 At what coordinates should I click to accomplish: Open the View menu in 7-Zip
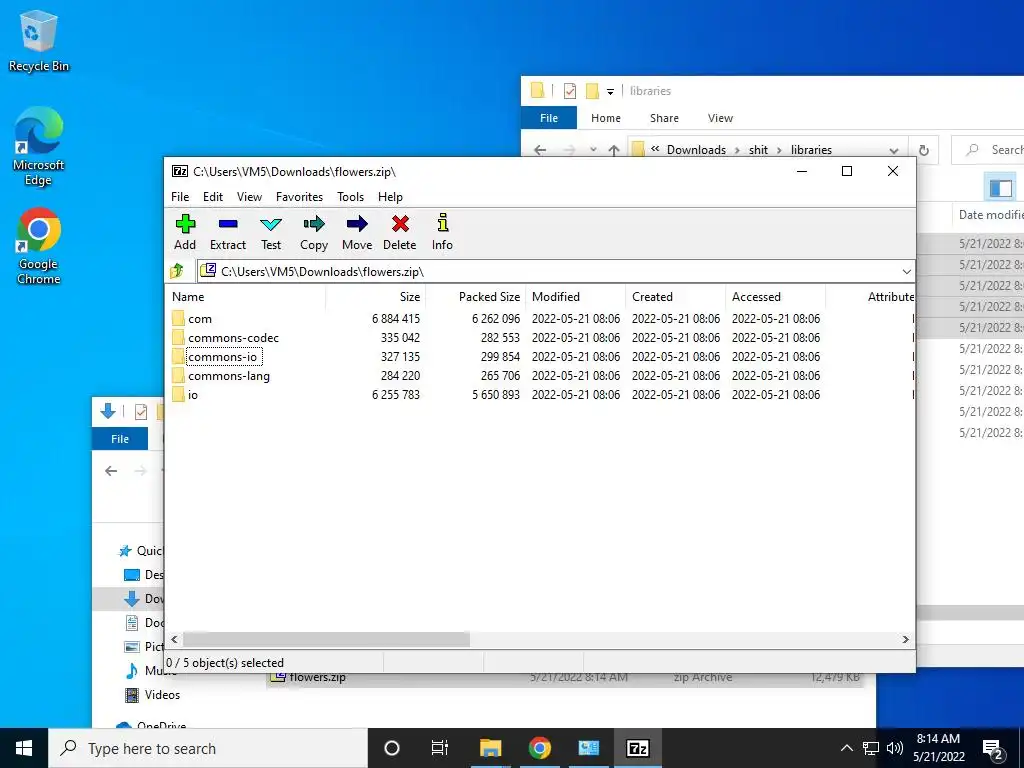(x=249, y=197)
